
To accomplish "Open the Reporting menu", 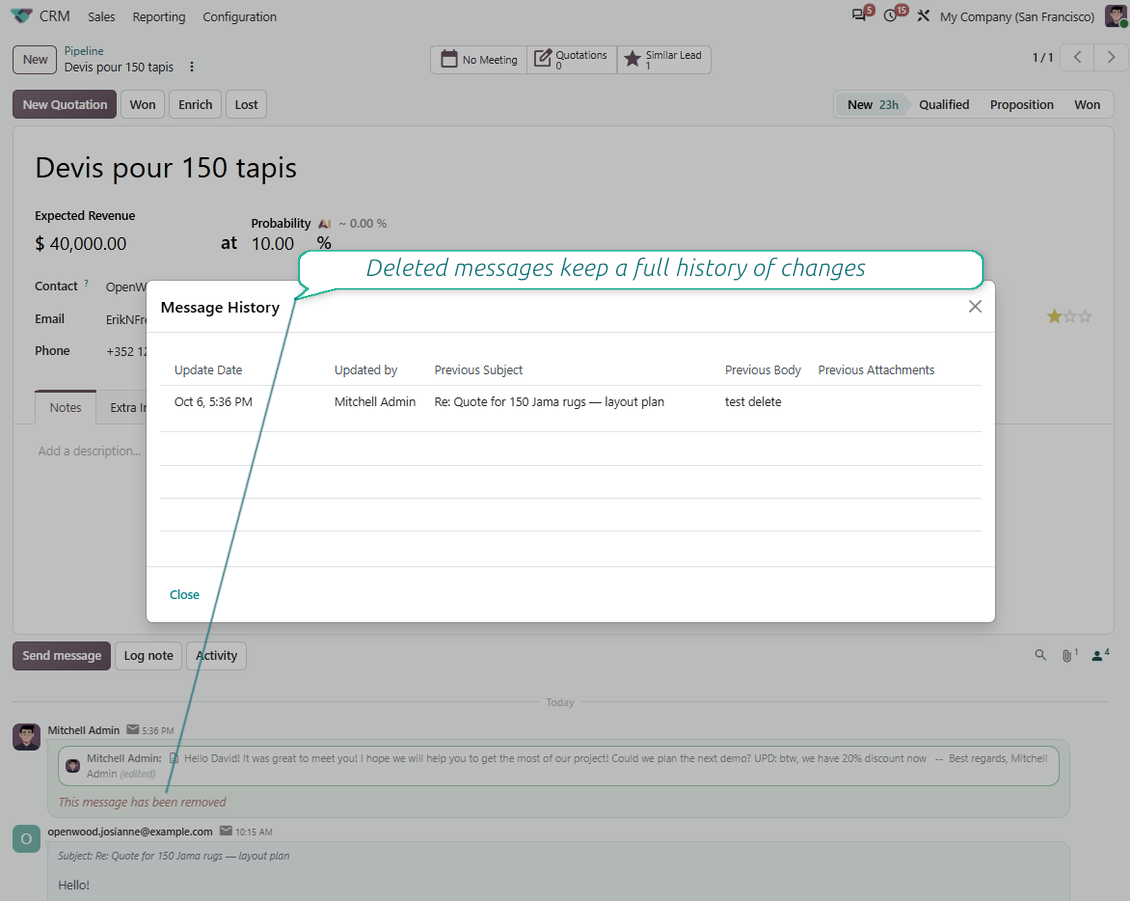I will [159, 17].
